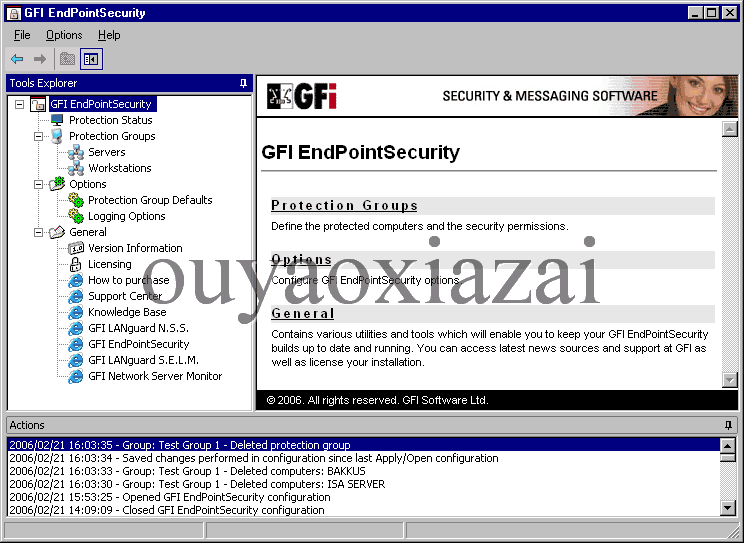
Task: Select the 'Opened GFI EndPointSecurity configuration' entry
Action: [363, 497]
